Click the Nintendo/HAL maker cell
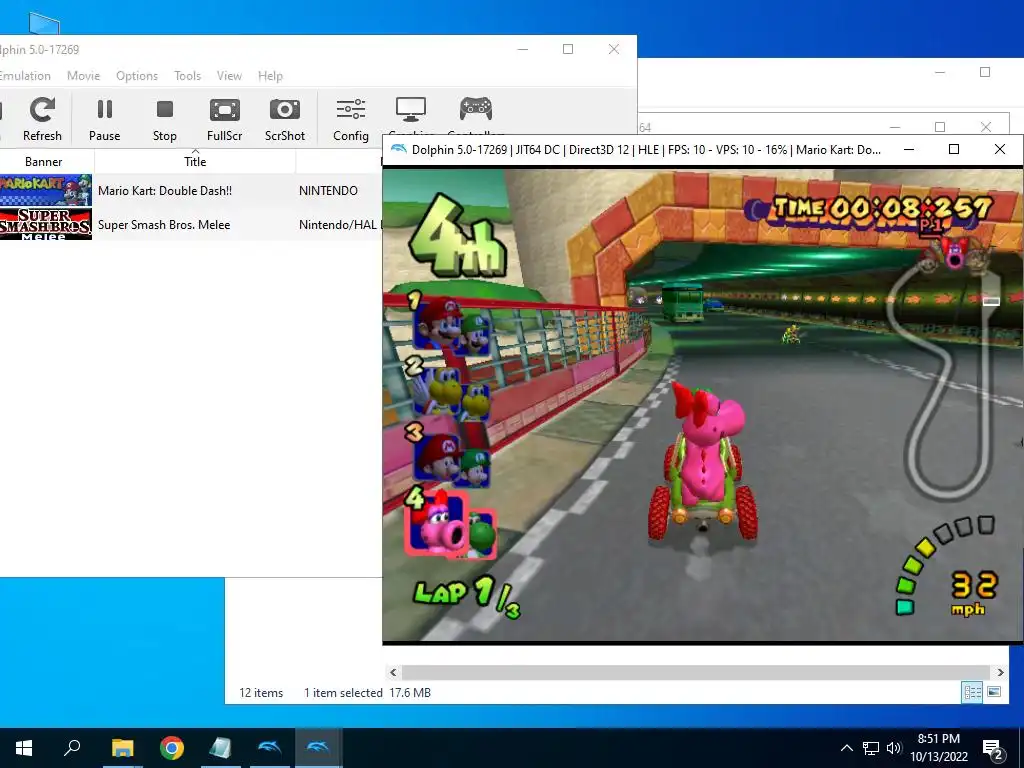The height and width of the screenshot is (768, 1024). (x=340, y=225)
